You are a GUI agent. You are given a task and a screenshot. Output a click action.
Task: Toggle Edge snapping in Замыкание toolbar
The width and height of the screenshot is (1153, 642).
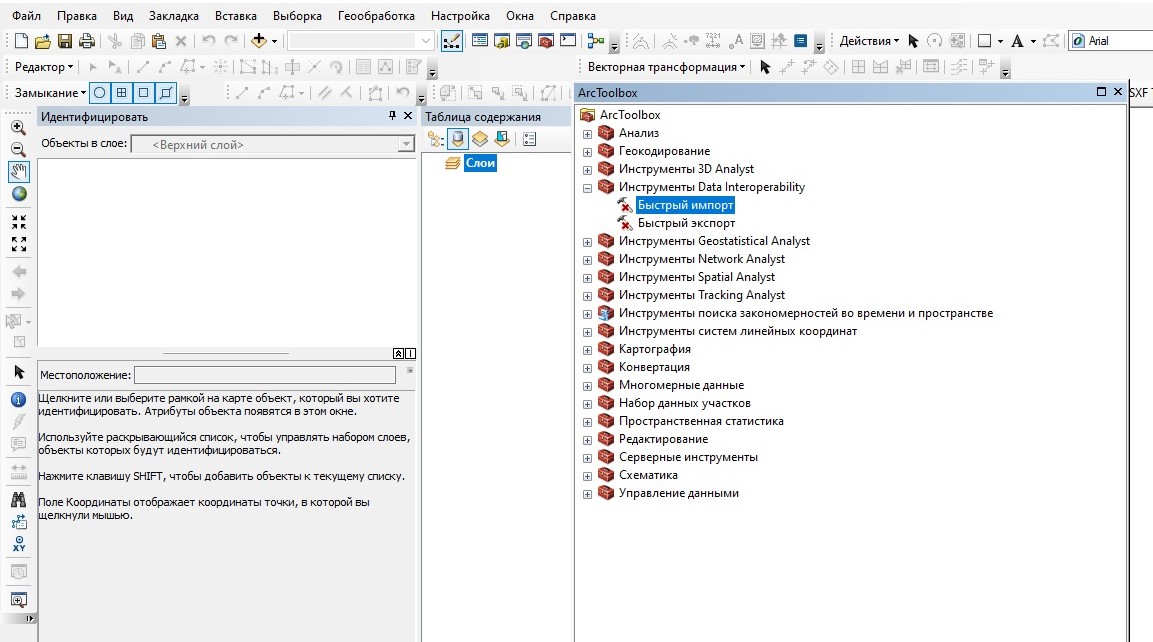(166, 93)
